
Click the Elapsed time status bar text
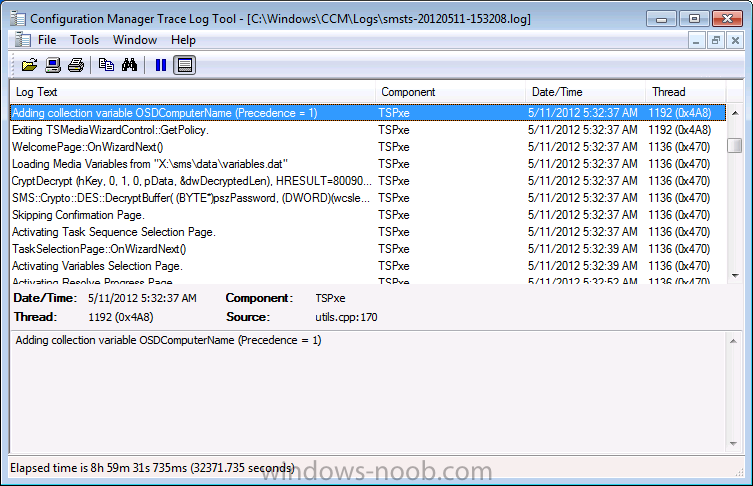[x=153, y=468]
